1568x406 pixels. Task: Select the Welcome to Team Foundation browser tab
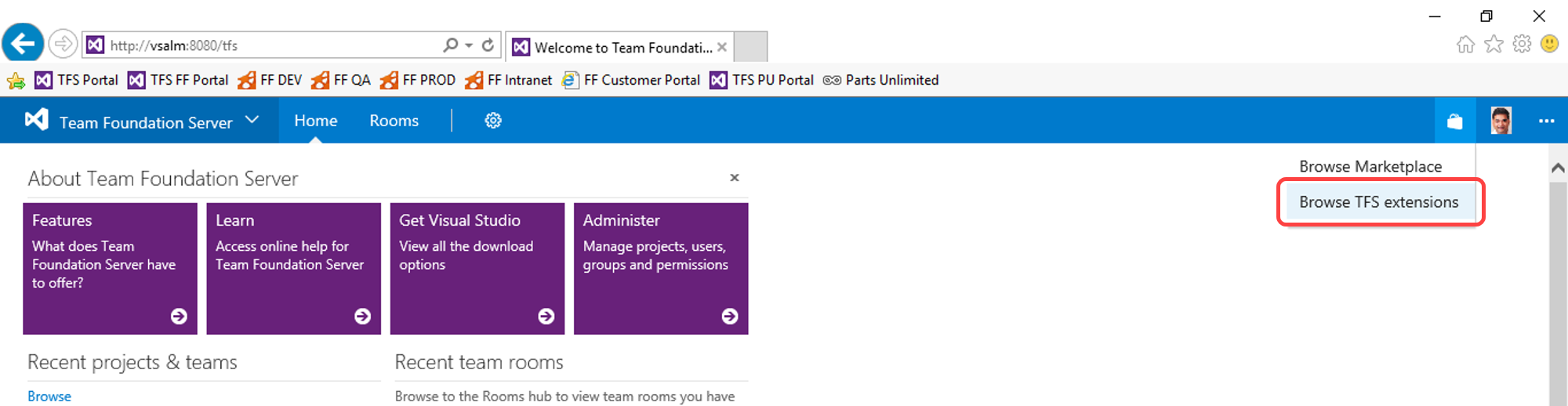[619, 47]
